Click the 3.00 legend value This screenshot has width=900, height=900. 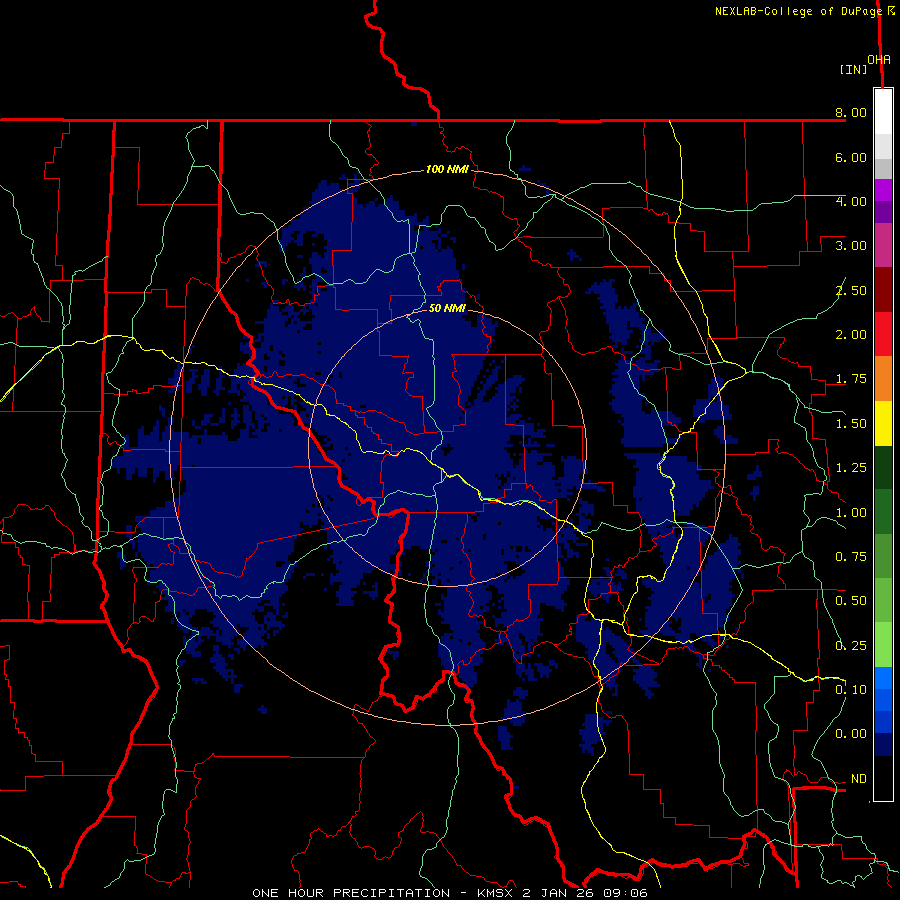click(851, 246)
